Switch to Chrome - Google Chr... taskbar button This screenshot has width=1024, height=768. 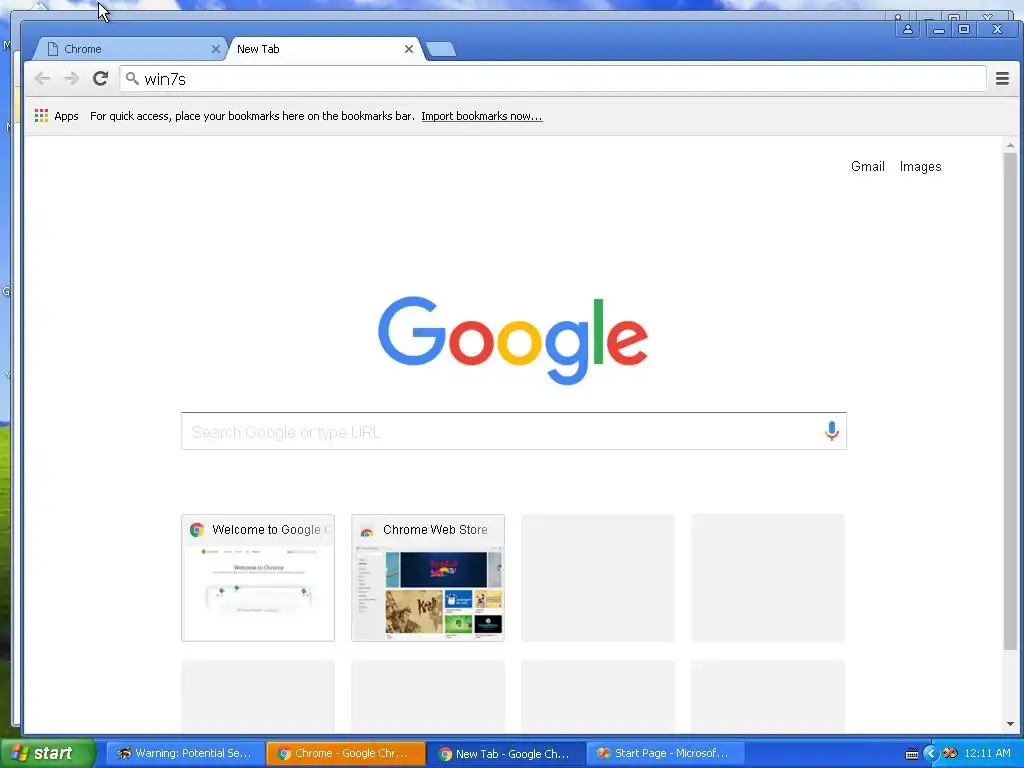[x=346, y=754]
